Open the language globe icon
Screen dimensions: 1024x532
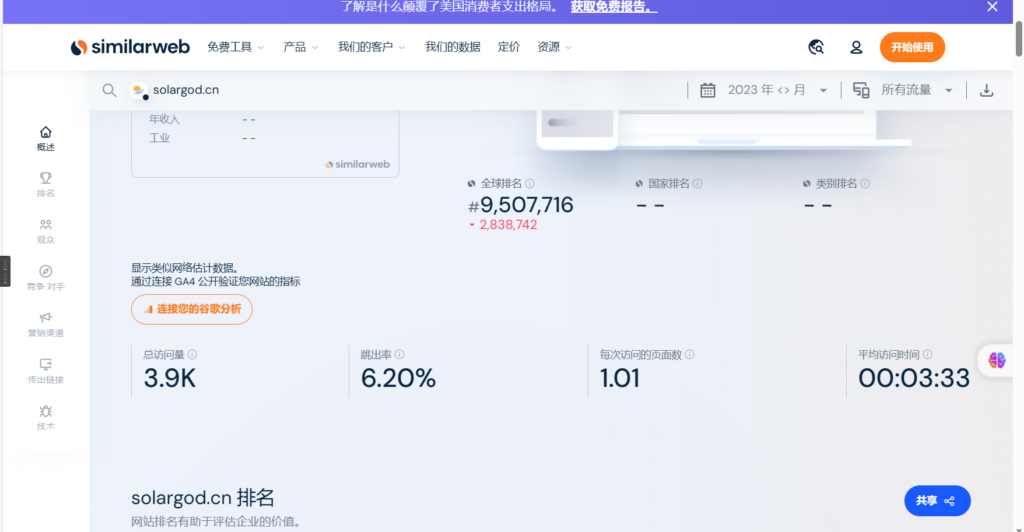point(816,47)
